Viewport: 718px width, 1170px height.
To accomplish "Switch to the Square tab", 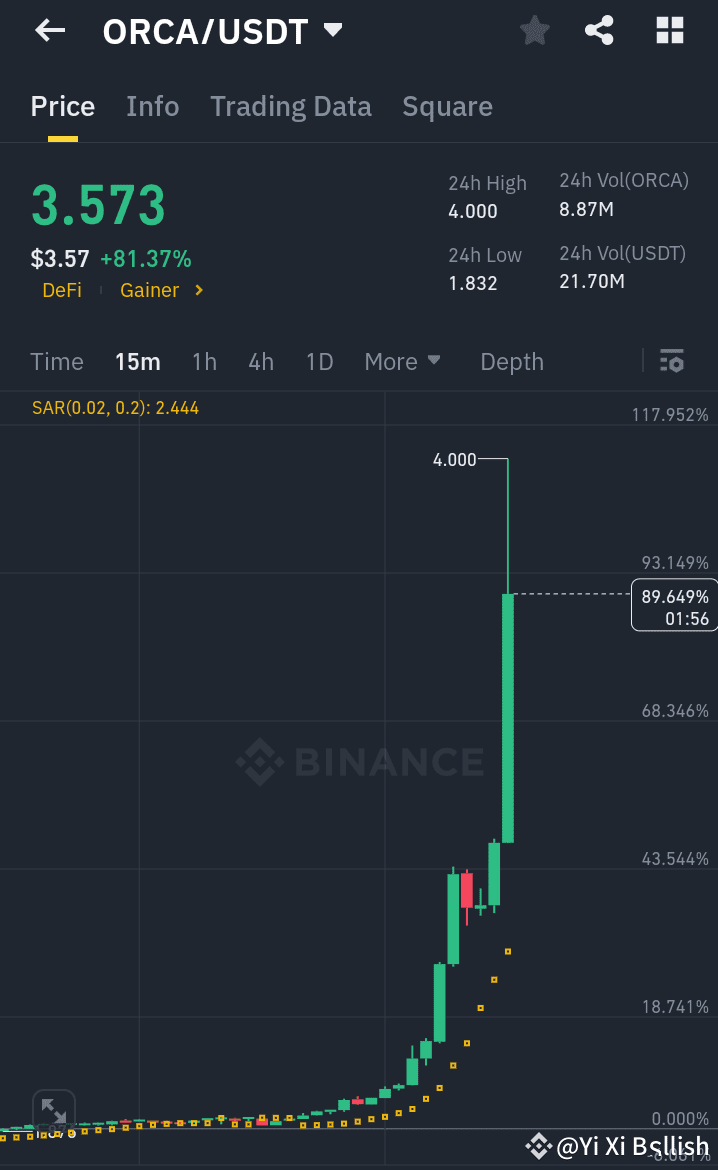I will point(447,106).
